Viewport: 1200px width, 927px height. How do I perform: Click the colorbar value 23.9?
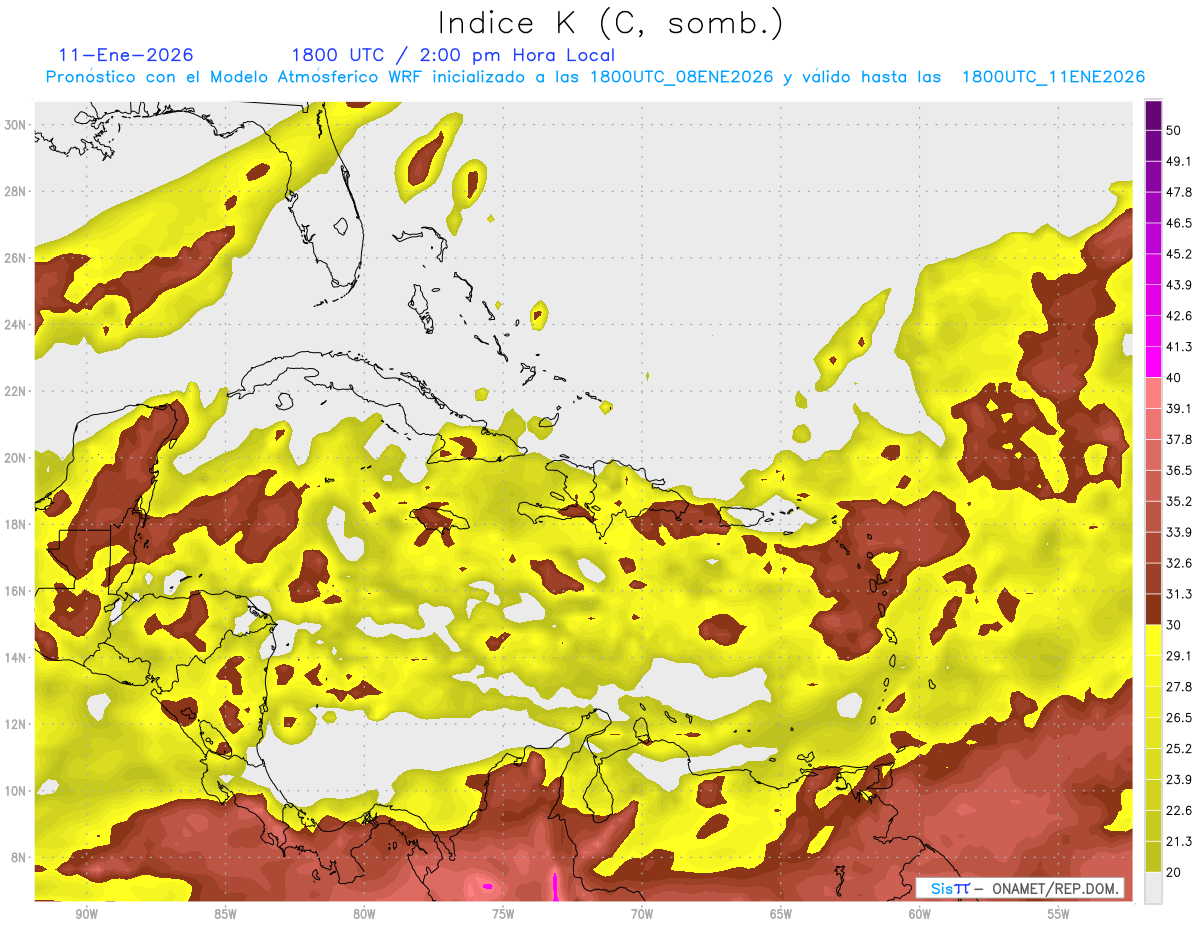pyautogui.click(x=1179, y=780)
